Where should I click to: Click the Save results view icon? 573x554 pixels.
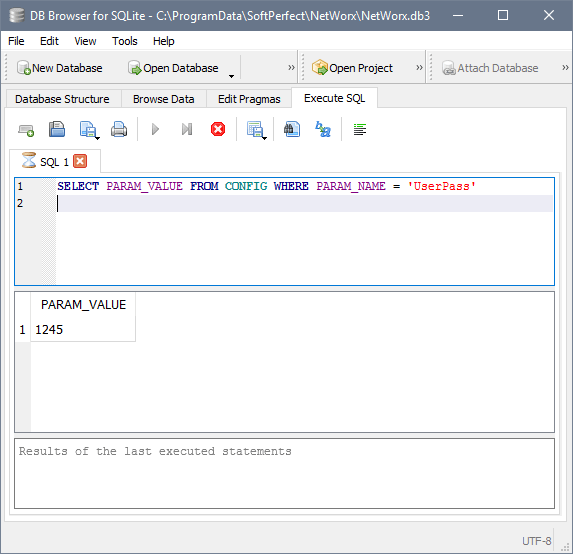click(254, 129)
